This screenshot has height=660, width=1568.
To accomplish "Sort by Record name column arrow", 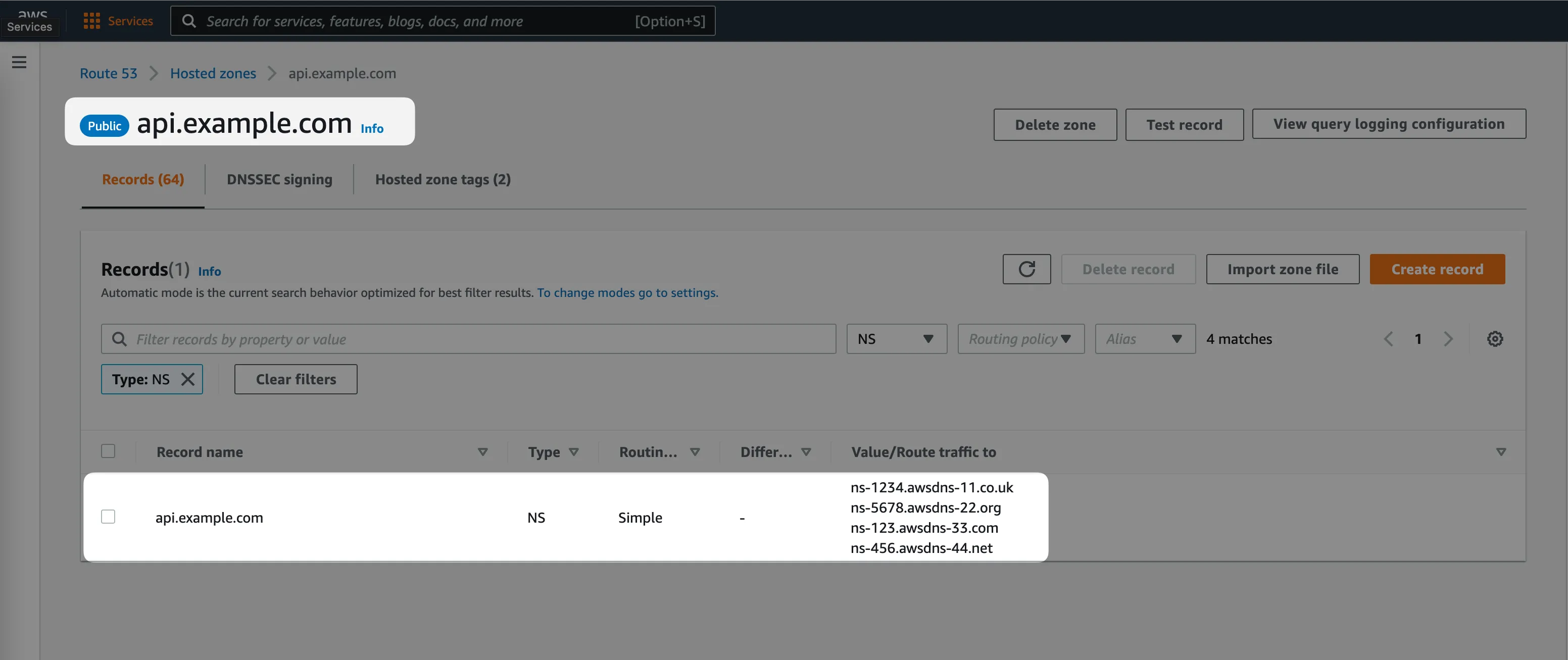I will pyautogui.click(x=483, y=452).
